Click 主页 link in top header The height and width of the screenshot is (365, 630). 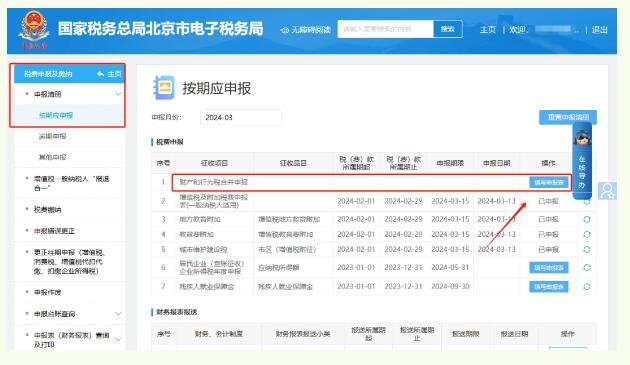click(488, 30)
